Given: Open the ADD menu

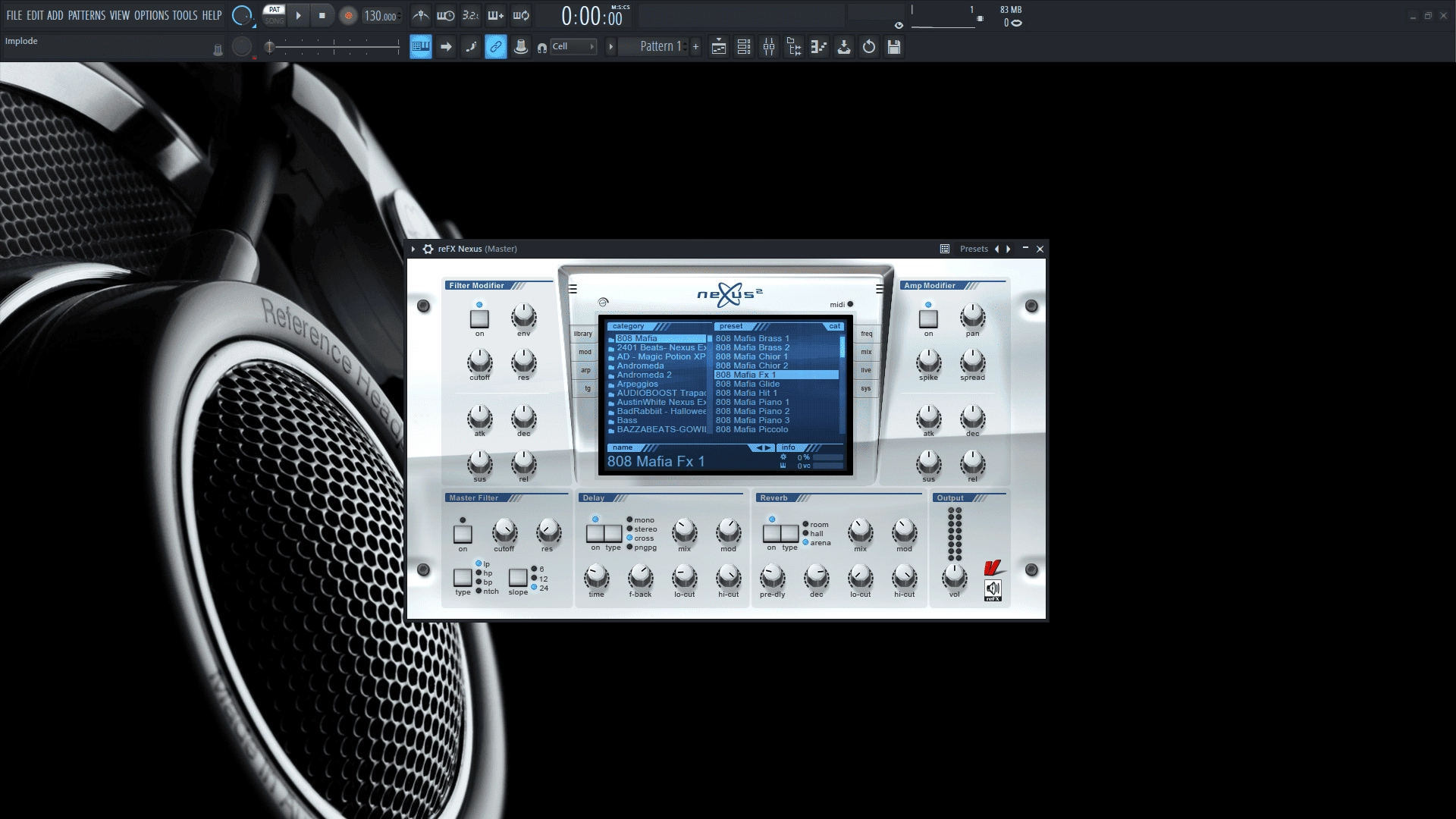Looking at the screenshot, I should click(x=55, y=15).
